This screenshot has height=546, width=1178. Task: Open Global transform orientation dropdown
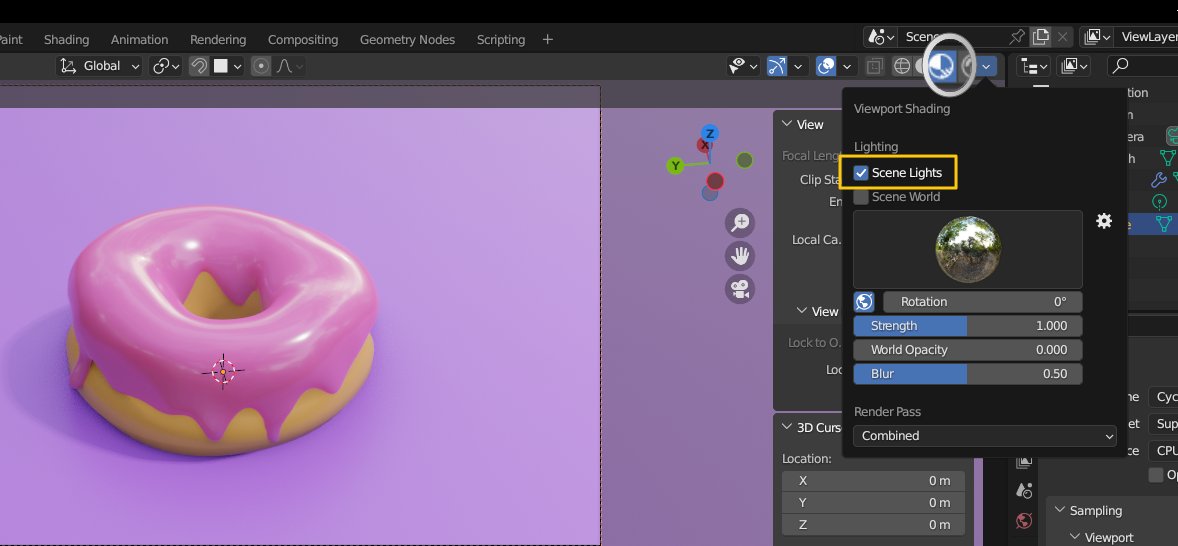(x=100, y=66)
